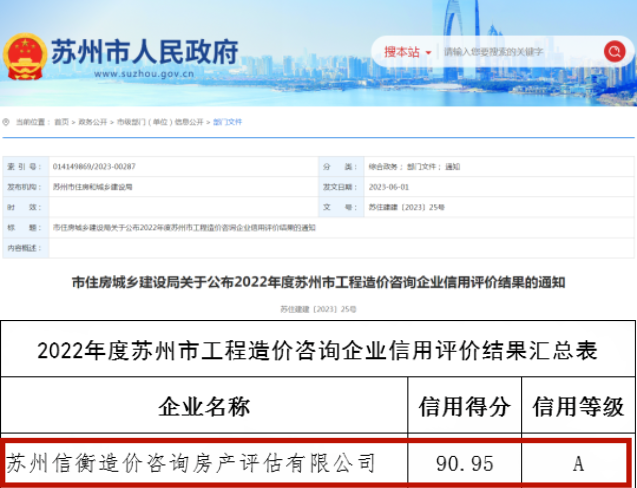Viewport: 637px width, 488px height.
Task: Open 市级部门(单位)信息公开 breadcrumb link
Action: [160, 122]
